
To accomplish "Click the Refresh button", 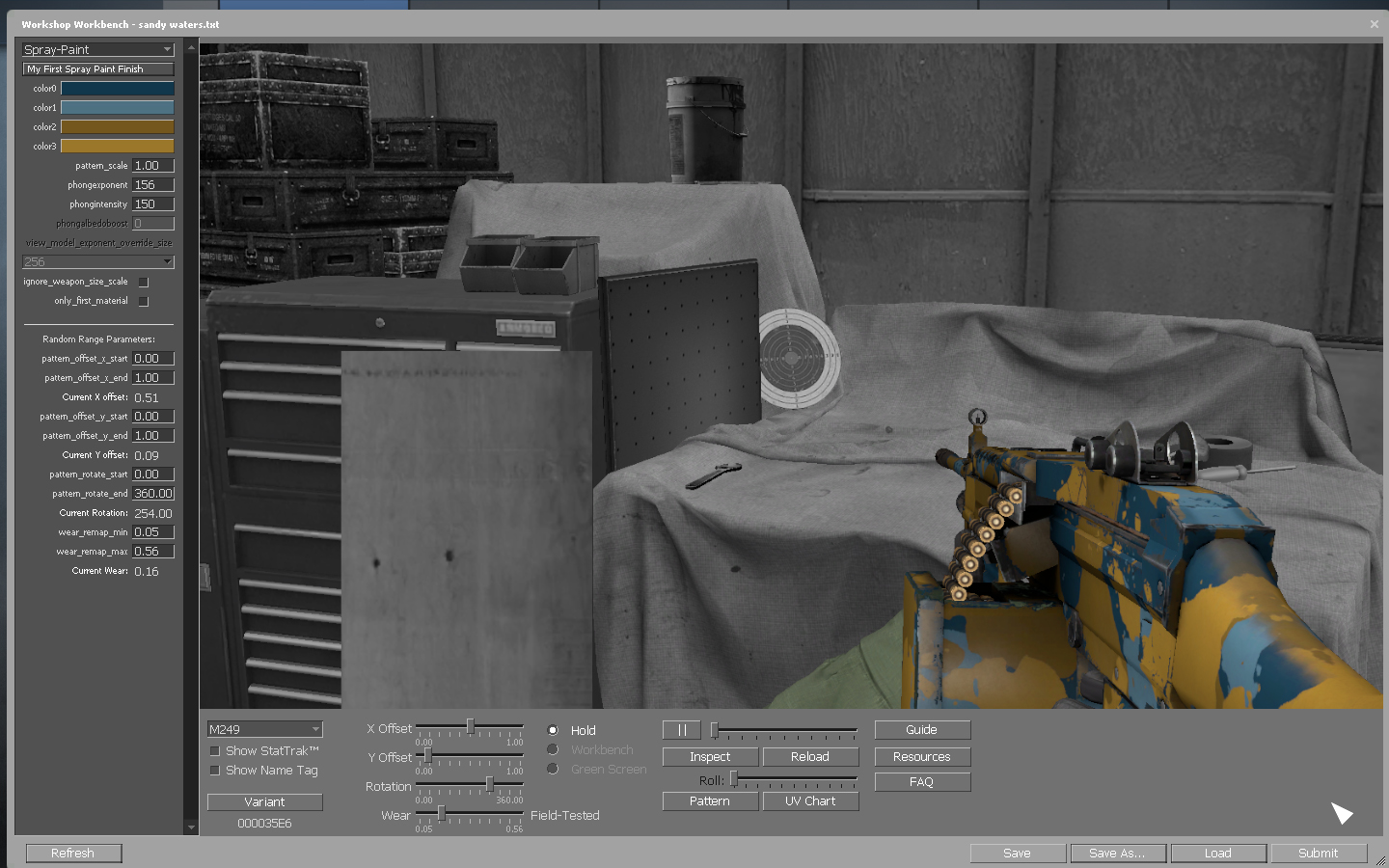I will 73,854.
